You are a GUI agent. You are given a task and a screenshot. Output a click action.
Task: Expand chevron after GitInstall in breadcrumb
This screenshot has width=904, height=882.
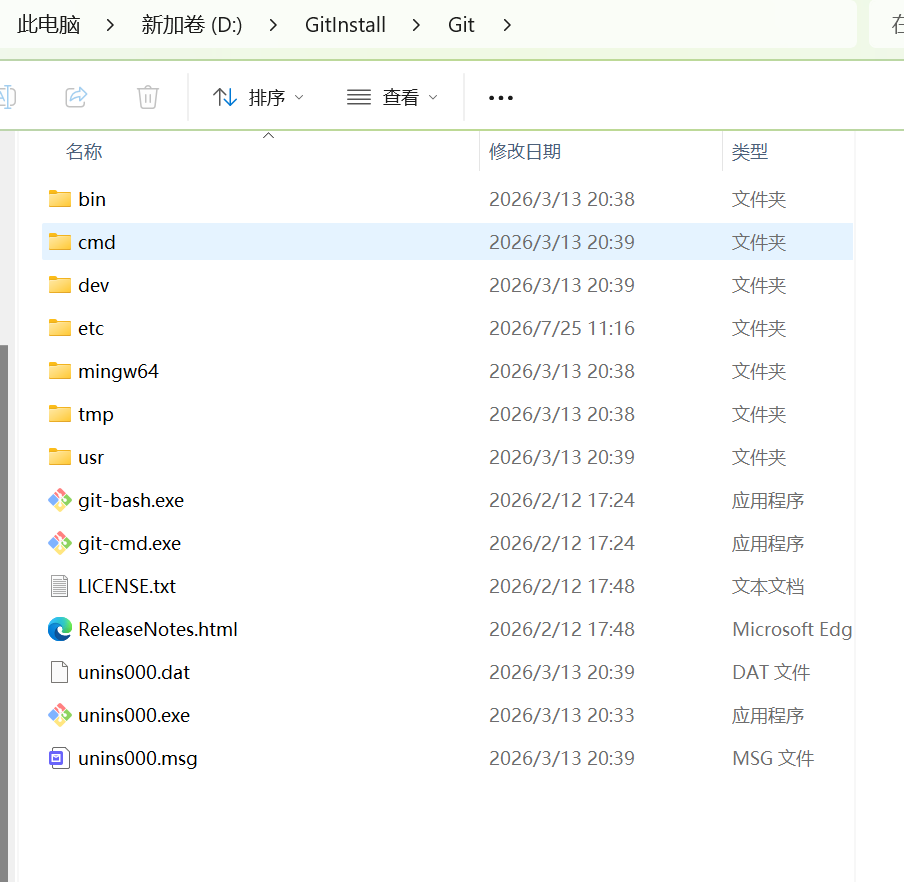click(416, 25)
